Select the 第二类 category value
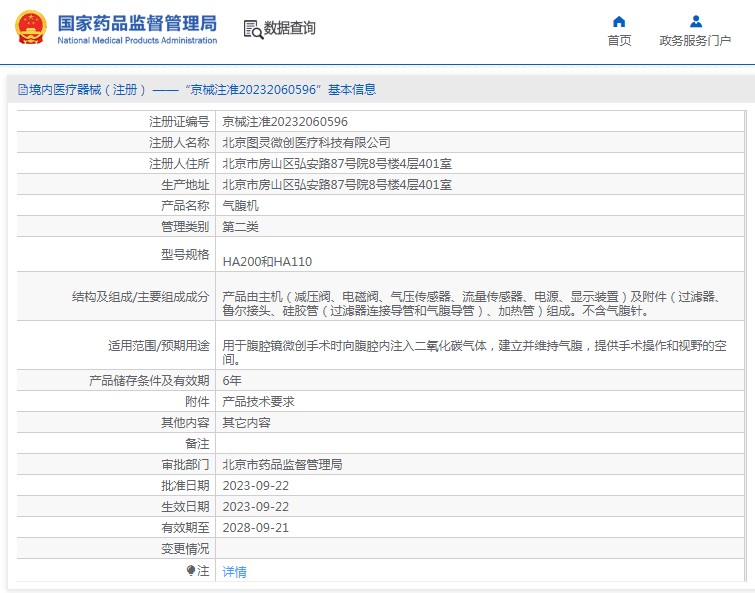This screenshot has height=593, width=755. point(240,227)
